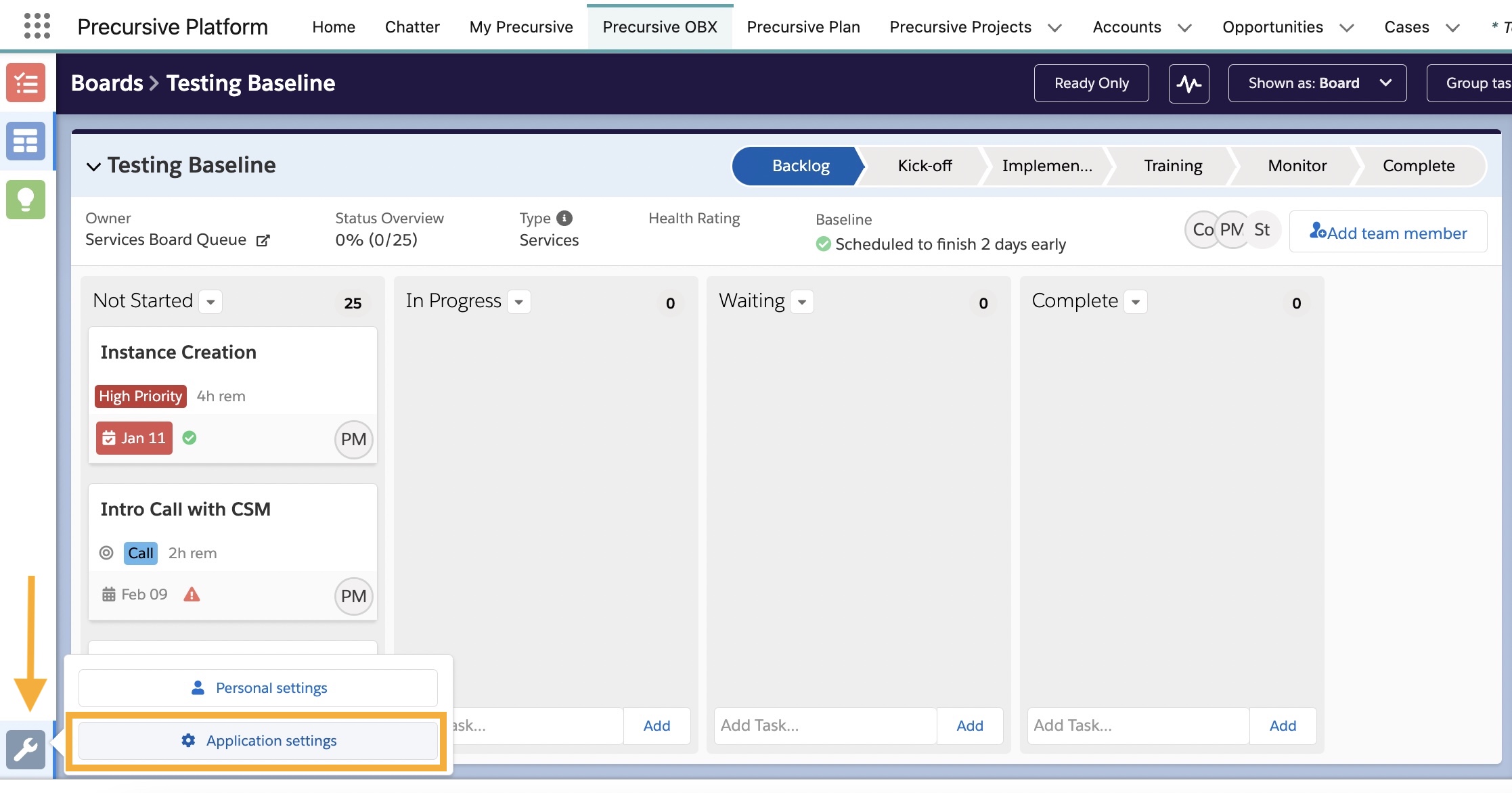Open the App Launcher dots grid

click(37, 26)
